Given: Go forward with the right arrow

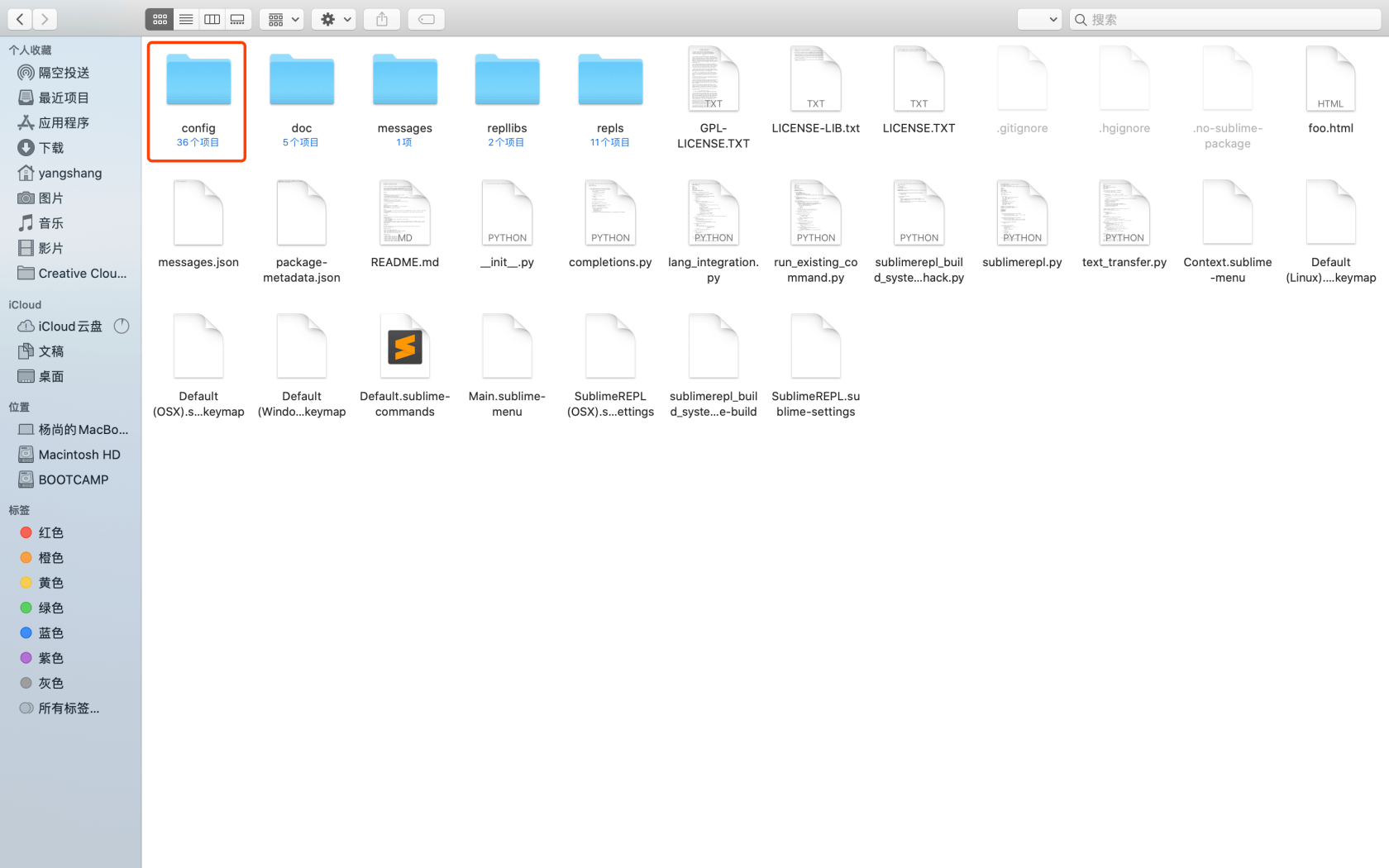Looking at the screenshot, I should click(45, 19).
